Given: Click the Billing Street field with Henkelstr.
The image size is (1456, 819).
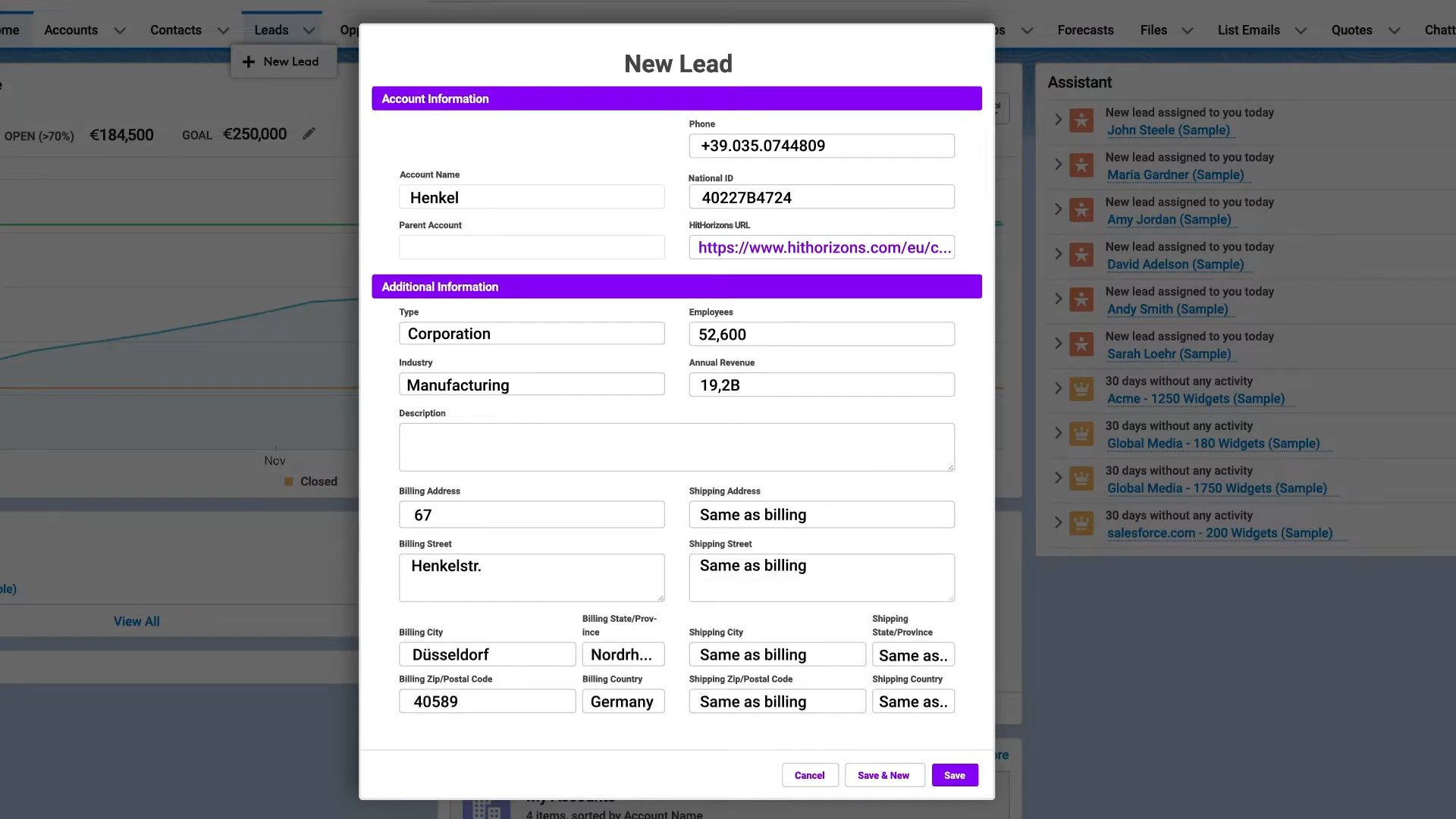Looking at the screenshot, I should [x=532, y=578].
